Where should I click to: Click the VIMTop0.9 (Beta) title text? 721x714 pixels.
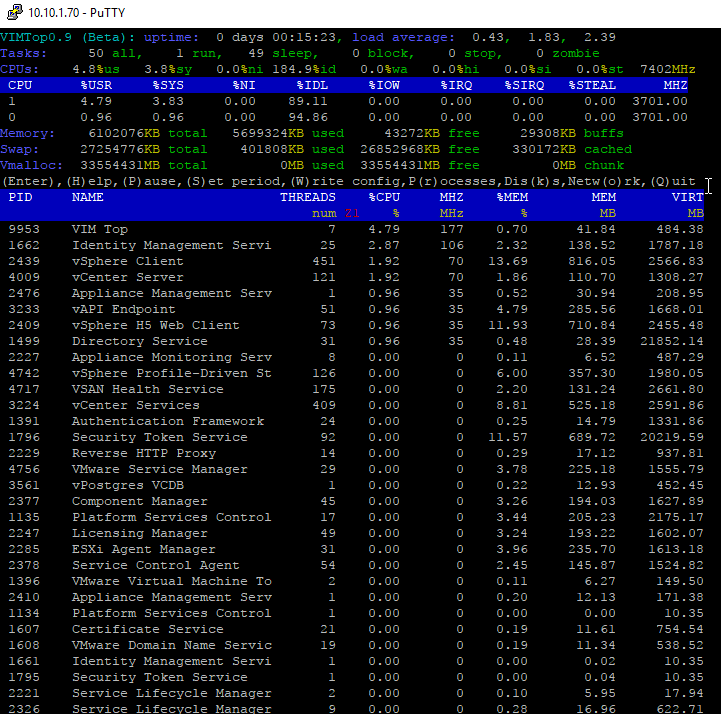click(x=68, y=37)
